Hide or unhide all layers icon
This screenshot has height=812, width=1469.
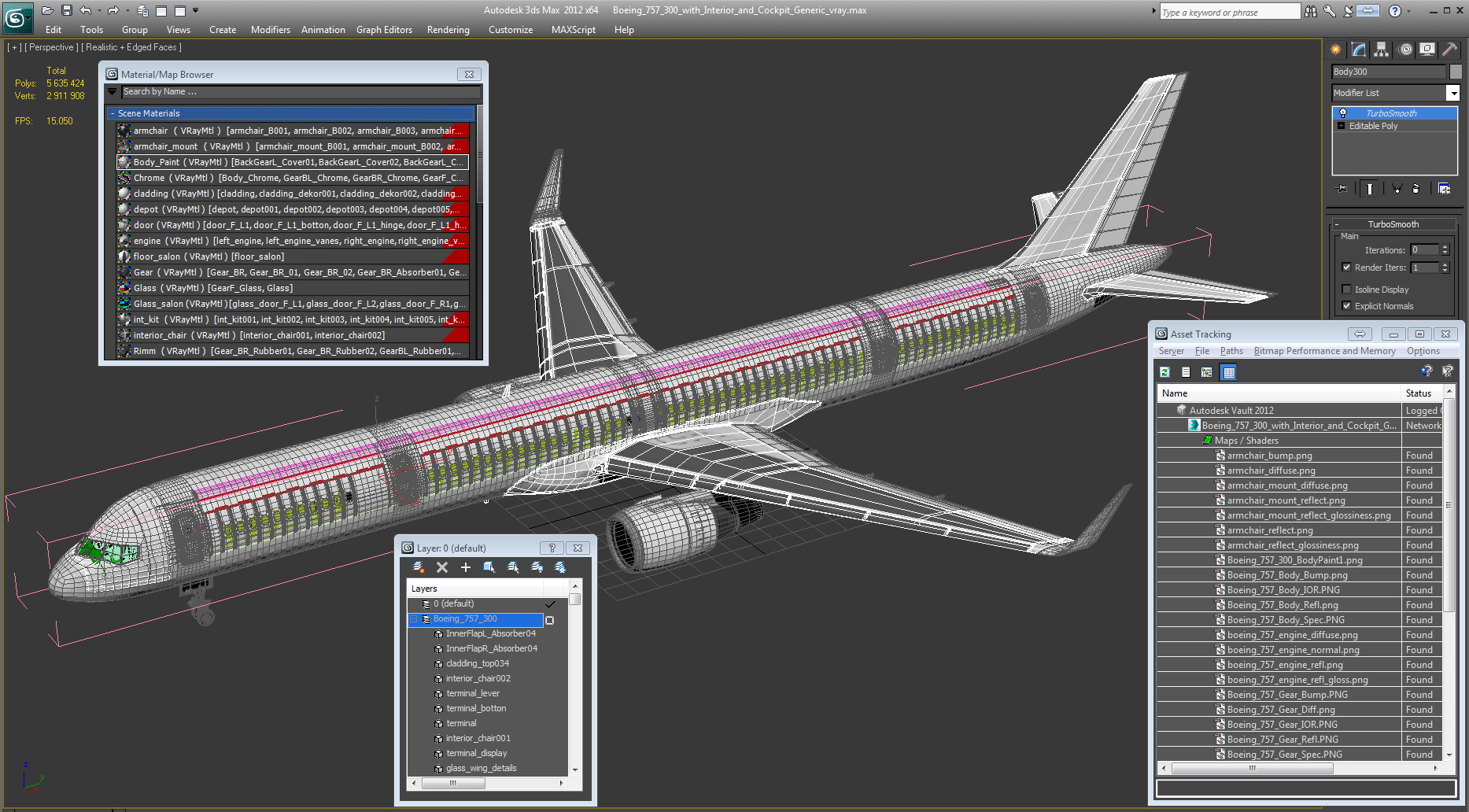[537, 567]
